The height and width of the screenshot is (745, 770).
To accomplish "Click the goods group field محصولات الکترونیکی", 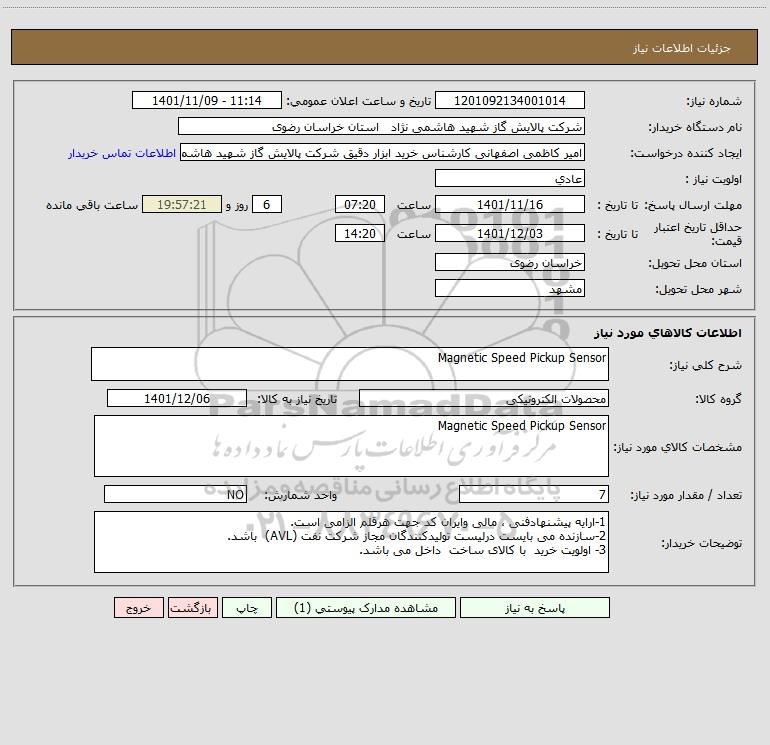I will point(484,398).
